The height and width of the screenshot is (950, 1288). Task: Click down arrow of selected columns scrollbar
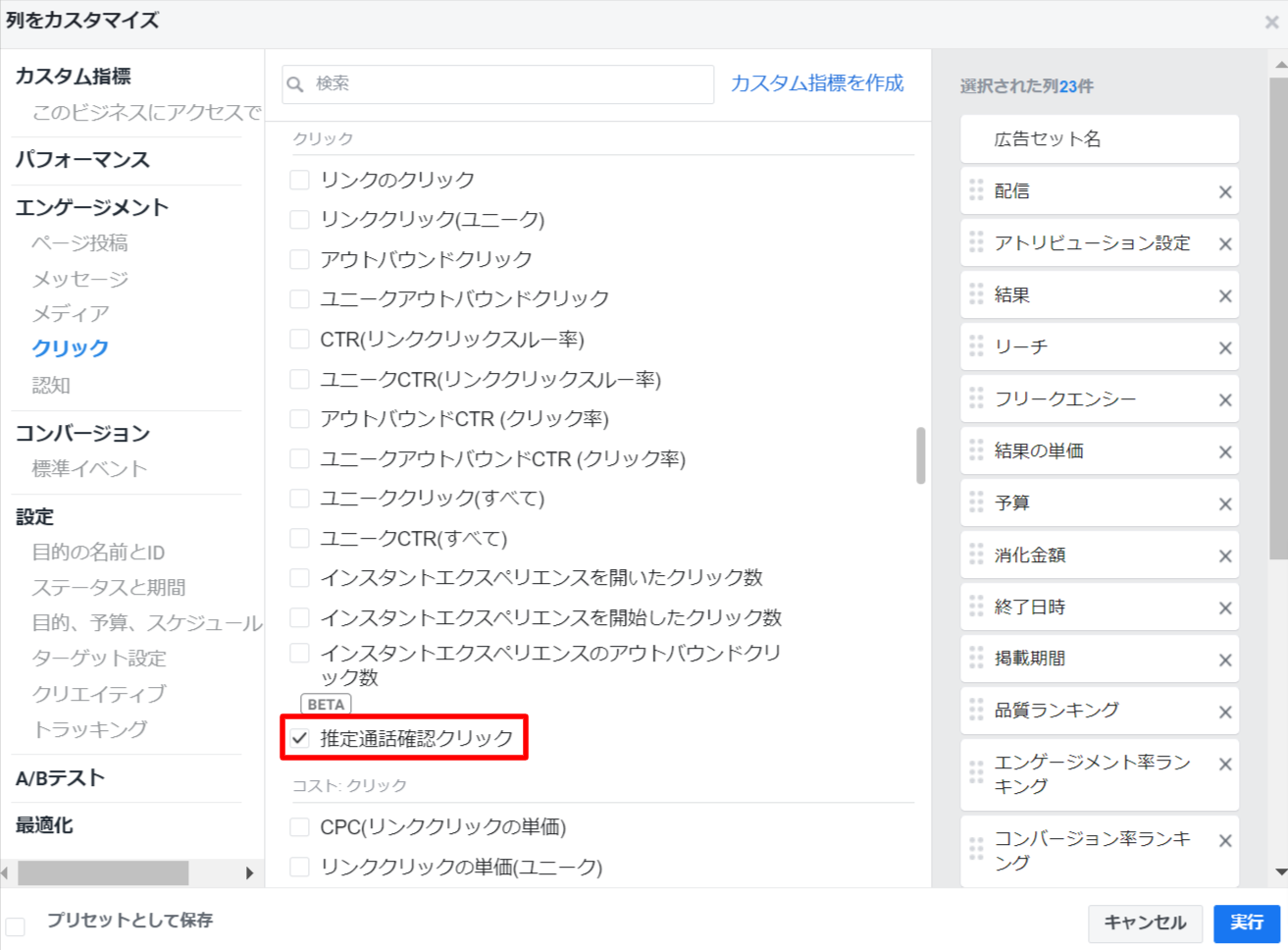click(x=1280, y=871)
